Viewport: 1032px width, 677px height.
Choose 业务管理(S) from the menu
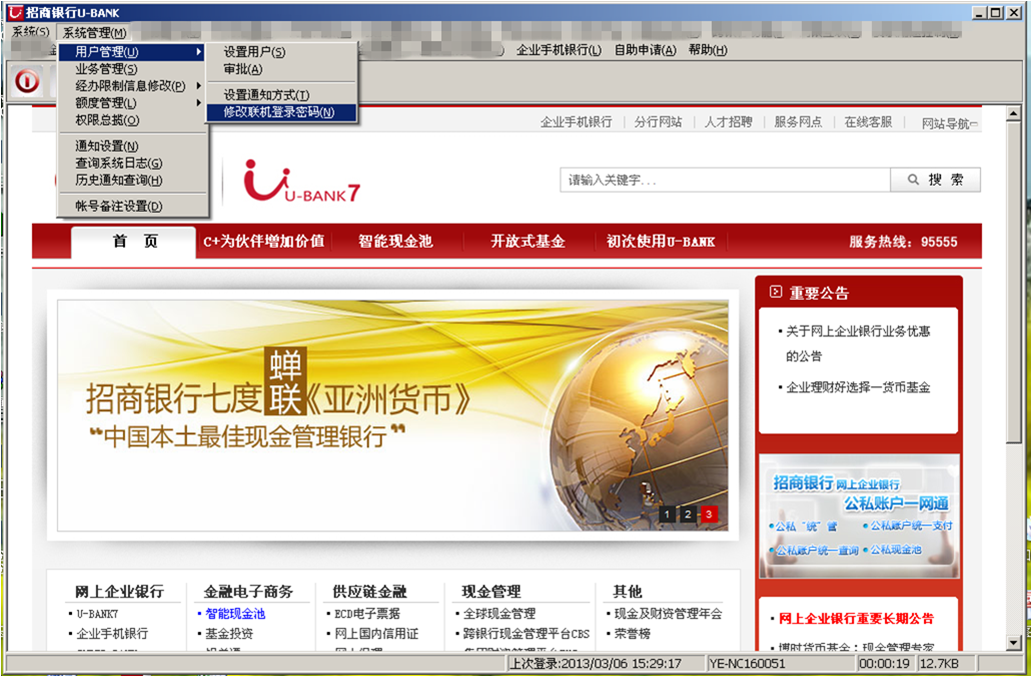132,69
